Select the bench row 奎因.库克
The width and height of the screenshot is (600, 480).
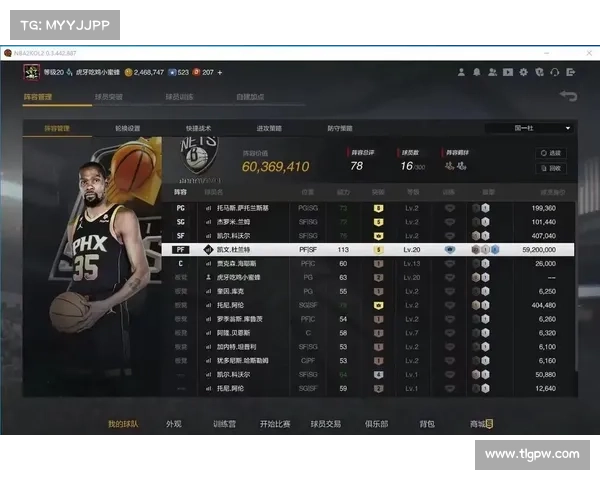click(368, 291)
